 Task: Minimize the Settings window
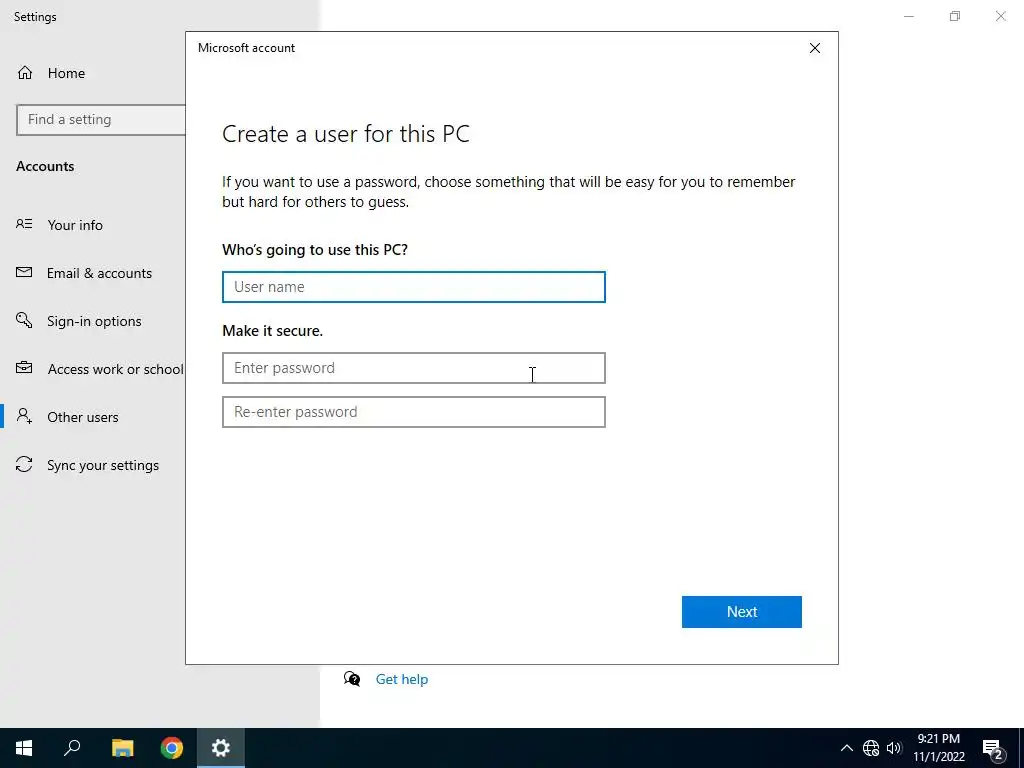click(909, 16)
